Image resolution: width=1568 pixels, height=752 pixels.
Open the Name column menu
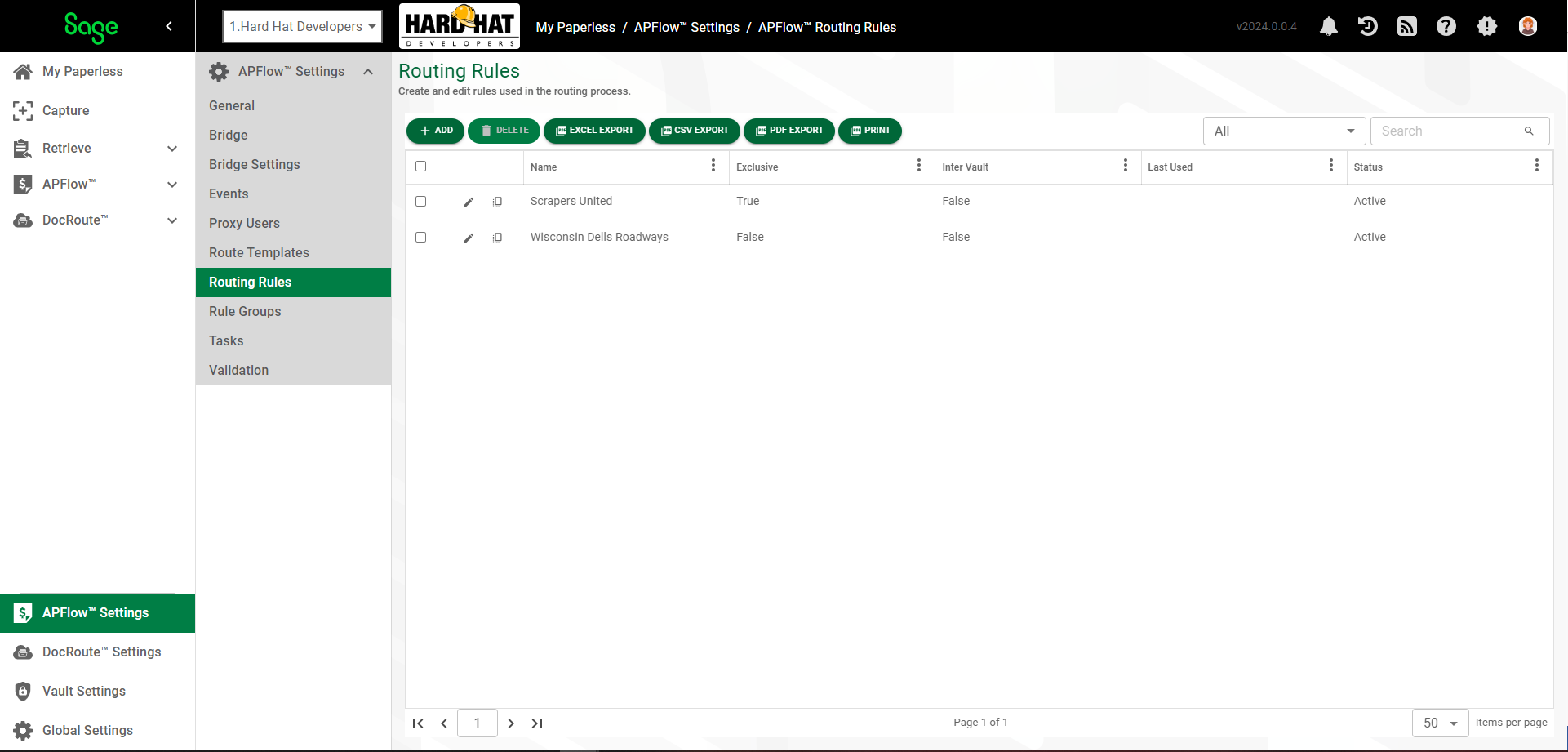(713, 166)
